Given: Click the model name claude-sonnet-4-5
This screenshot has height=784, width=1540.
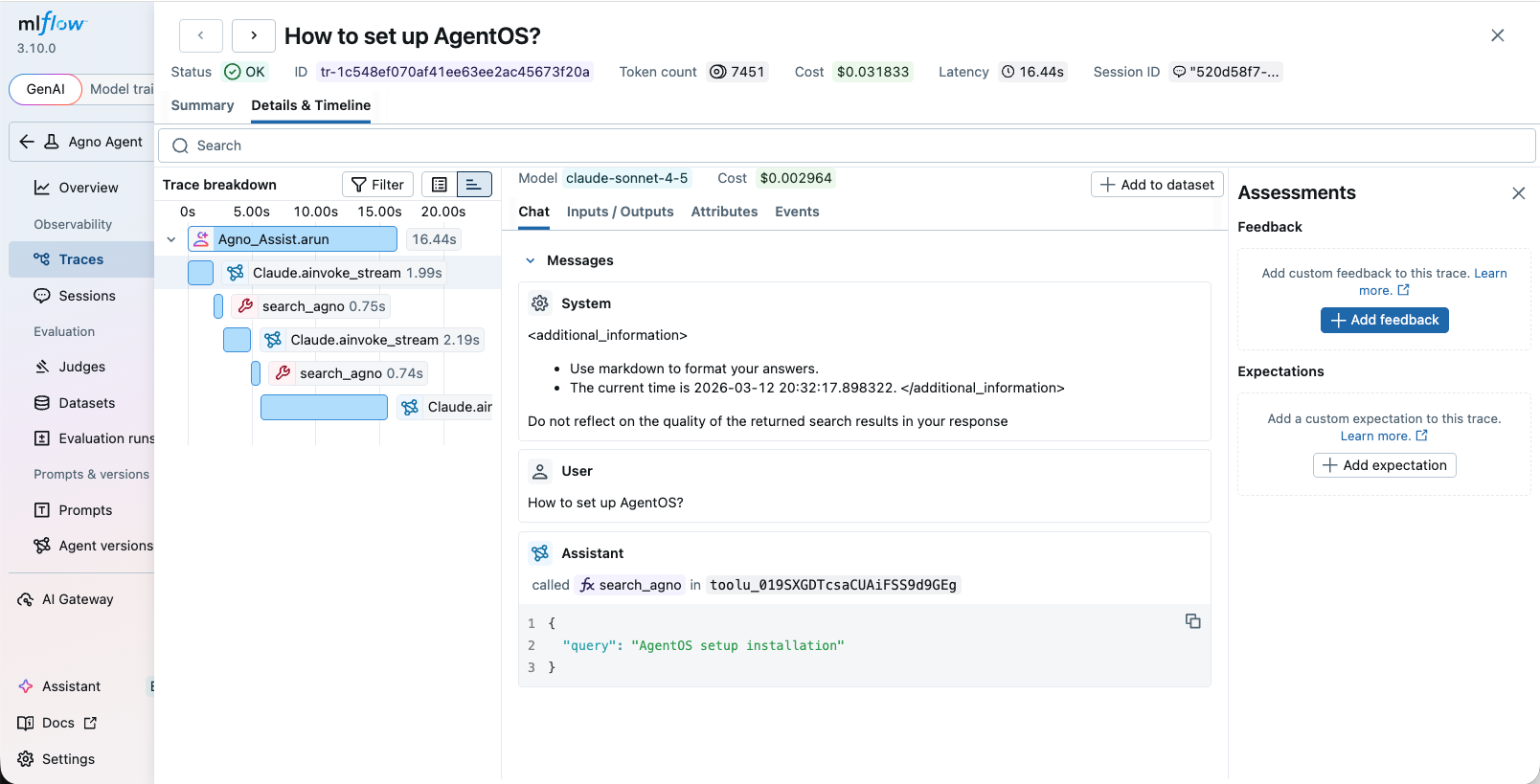Looking at the screenshot, I should point(626,178).
